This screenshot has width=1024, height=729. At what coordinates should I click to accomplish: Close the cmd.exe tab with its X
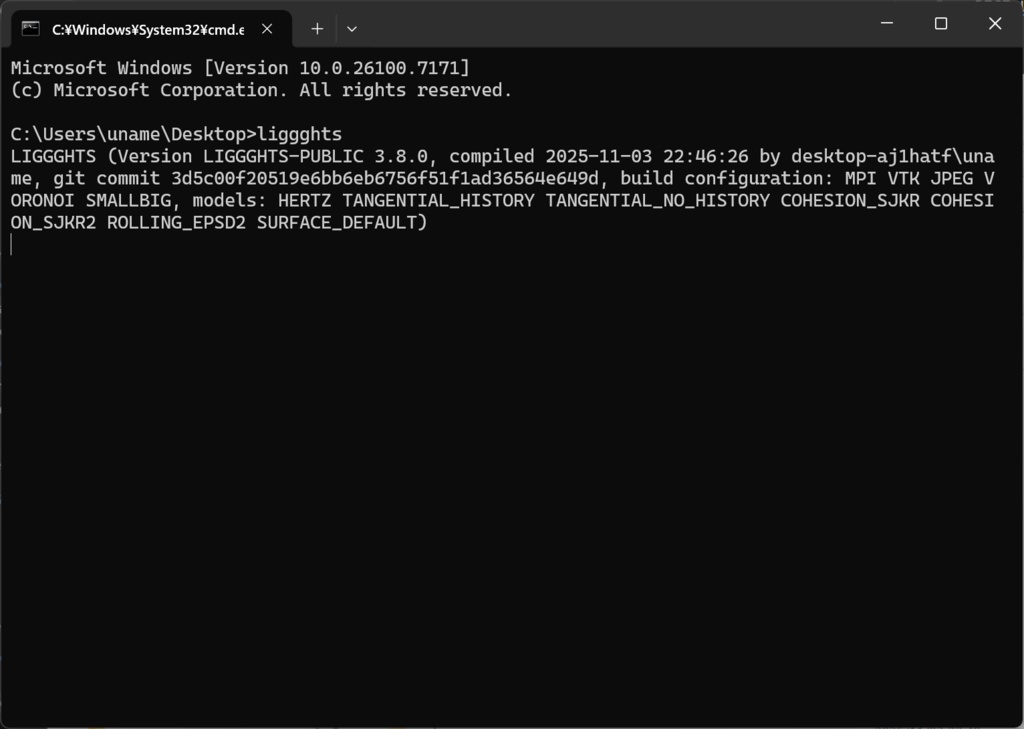tap(266, 29)
